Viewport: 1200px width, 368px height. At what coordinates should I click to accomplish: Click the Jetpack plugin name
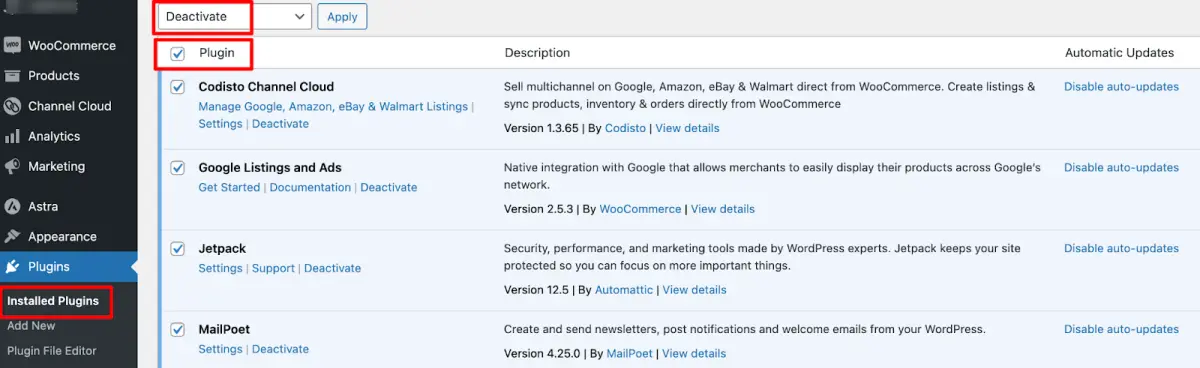[x=222, y=249]
